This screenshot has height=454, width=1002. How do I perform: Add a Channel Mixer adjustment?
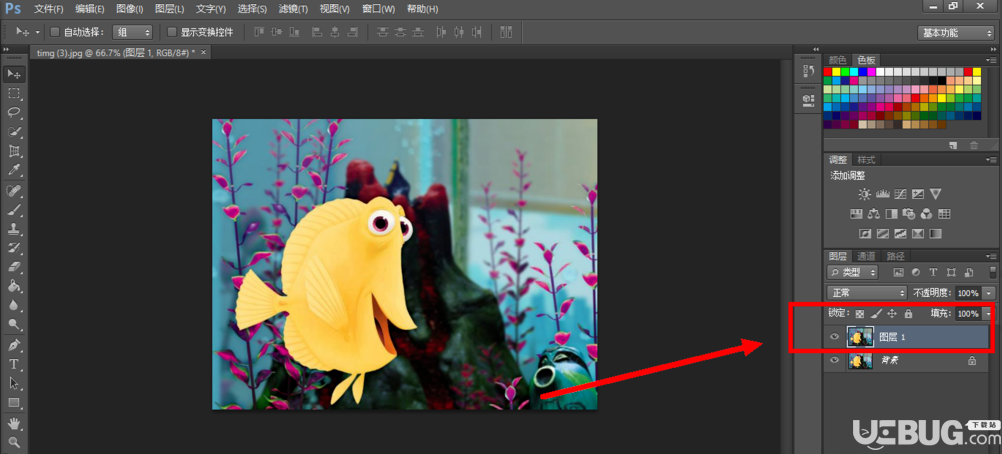[927, 214]
